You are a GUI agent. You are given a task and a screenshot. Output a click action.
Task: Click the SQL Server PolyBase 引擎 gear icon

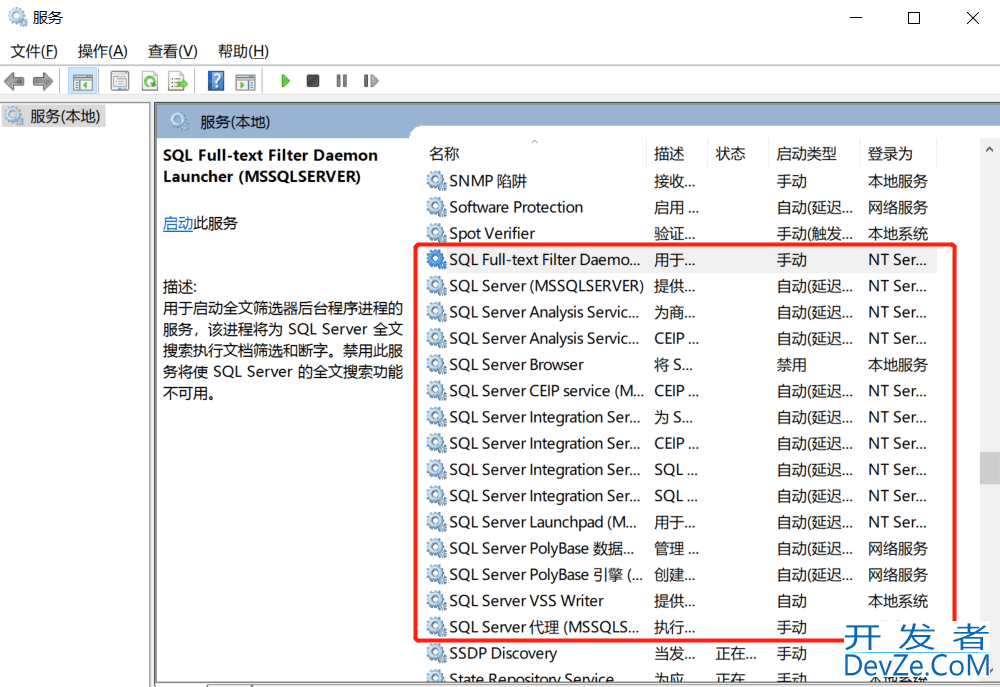coord(436,574)
